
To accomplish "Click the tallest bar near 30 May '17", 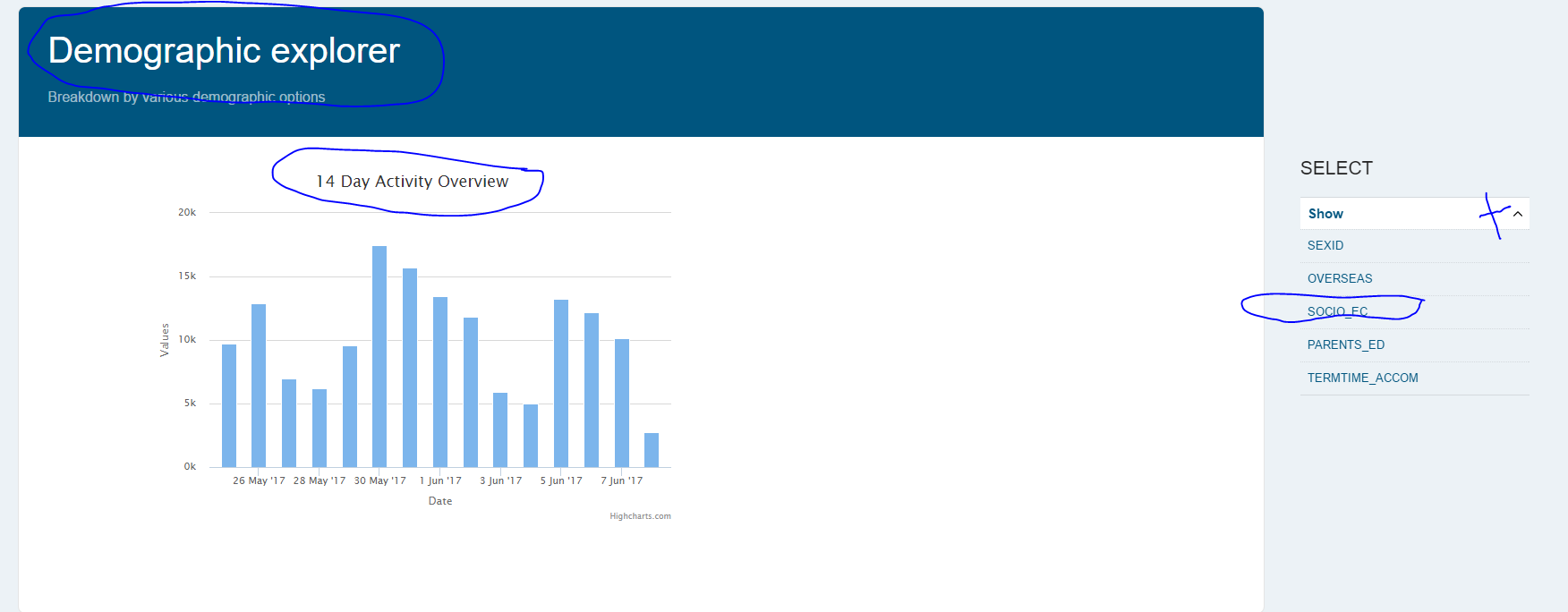I will (379, 356).
